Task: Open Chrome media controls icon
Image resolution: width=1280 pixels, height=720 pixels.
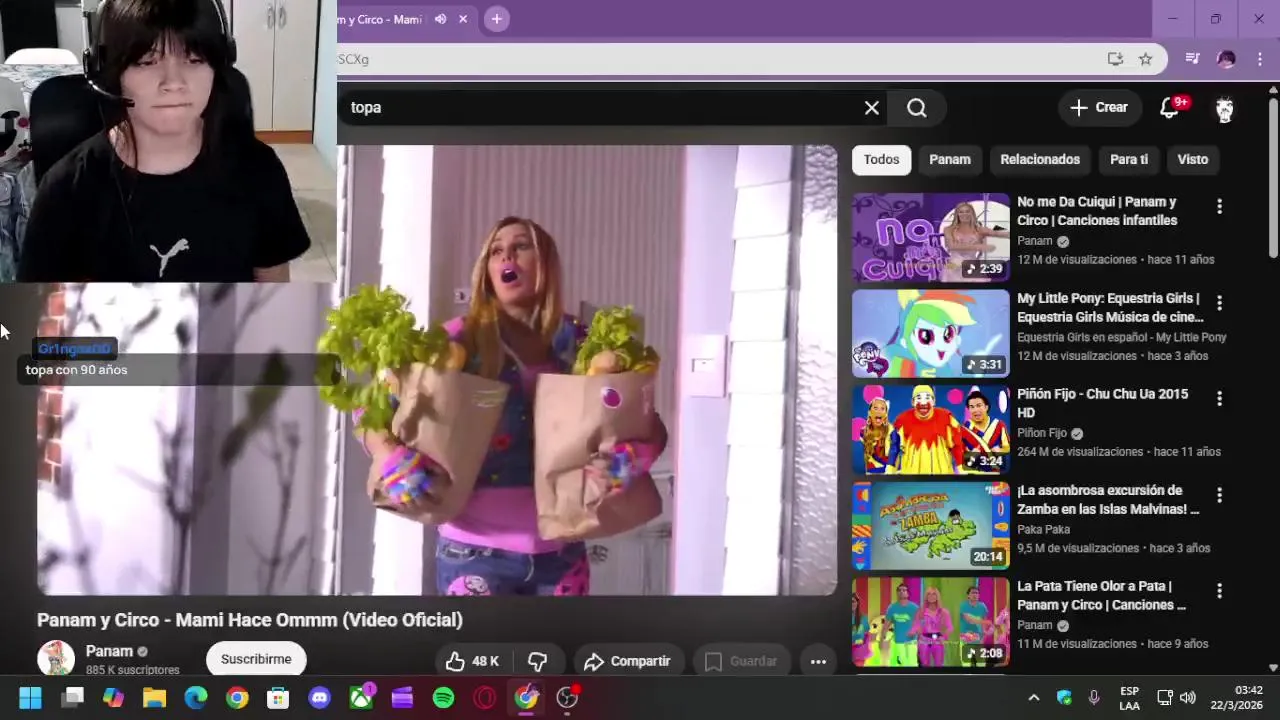Action: [1192, 59]
